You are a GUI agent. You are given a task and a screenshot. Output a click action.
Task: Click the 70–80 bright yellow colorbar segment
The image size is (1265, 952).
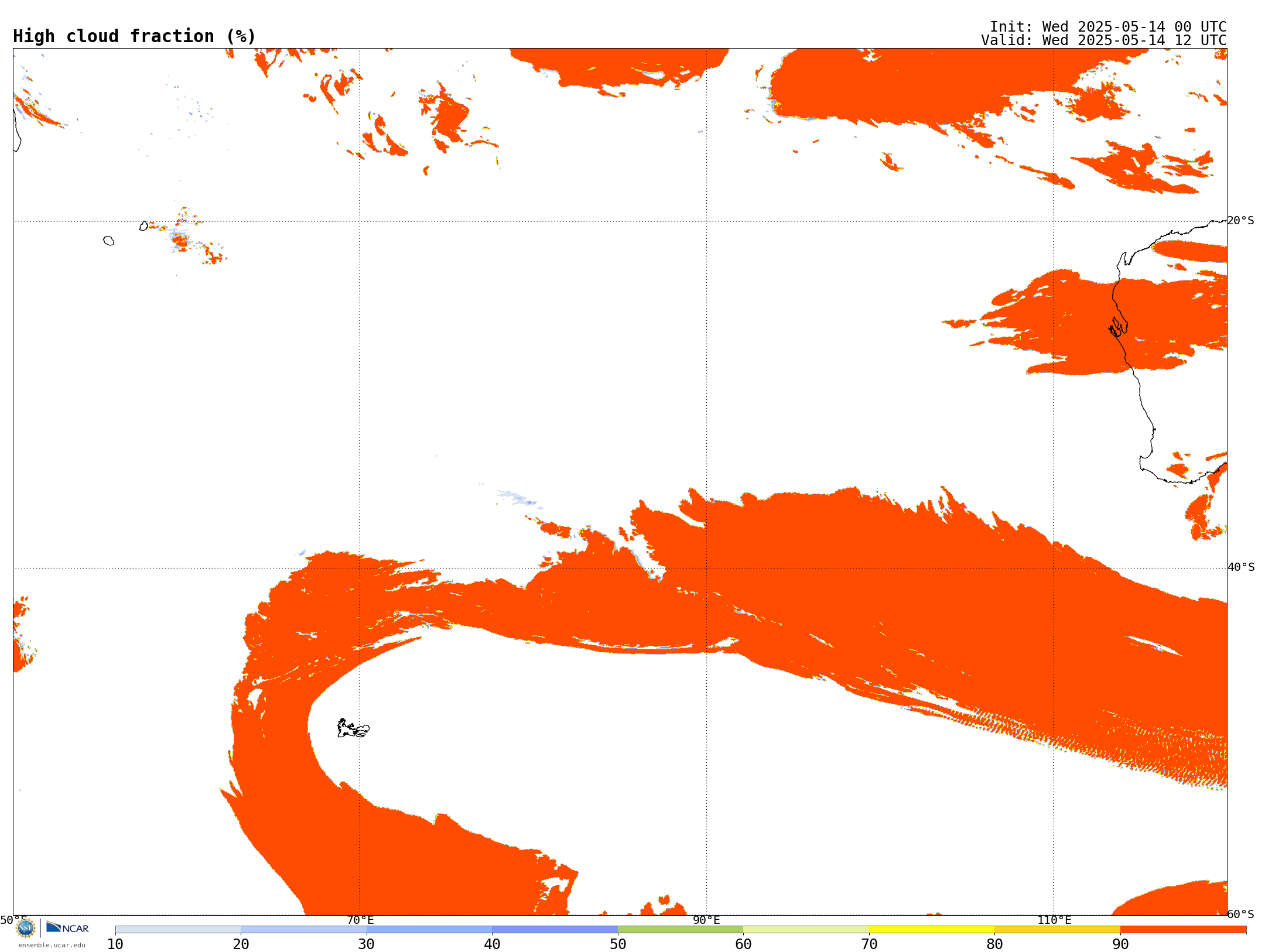point(932,930)
